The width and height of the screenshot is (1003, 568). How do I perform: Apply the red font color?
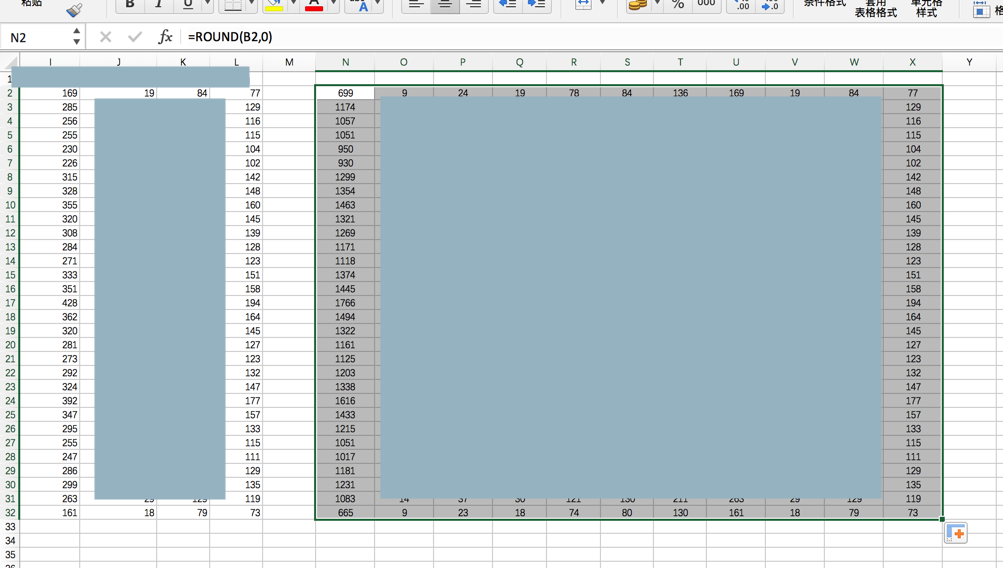point(314,4)
